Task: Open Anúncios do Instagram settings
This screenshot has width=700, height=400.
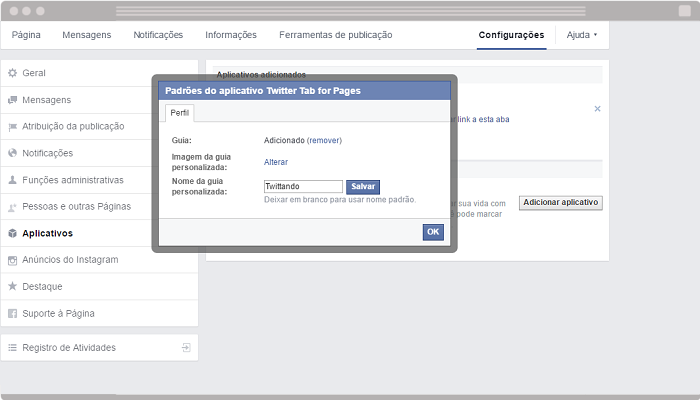Action: pyautogui.click(x=99, y=260)
